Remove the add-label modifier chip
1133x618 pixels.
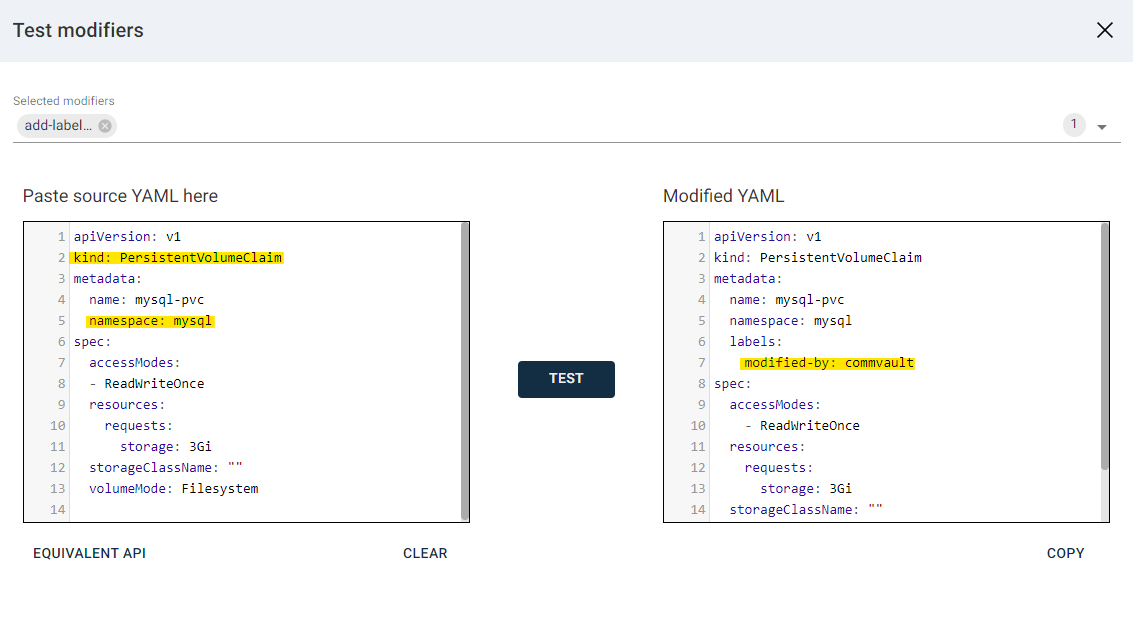pos(105,125)
